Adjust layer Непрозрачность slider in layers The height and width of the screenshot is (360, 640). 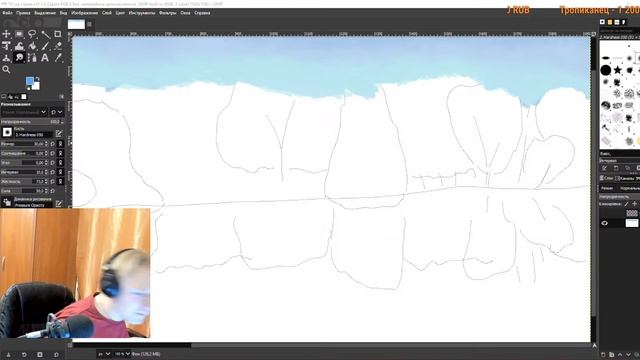(620, 197)
